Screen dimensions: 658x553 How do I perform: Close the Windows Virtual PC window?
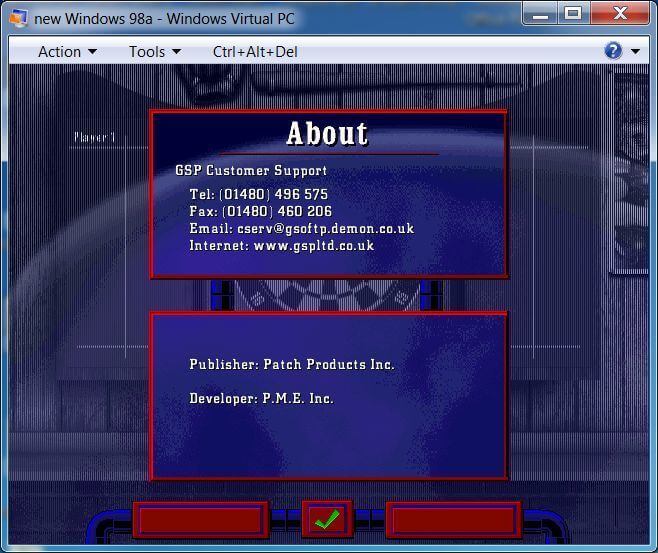click(x=620, y=14)
